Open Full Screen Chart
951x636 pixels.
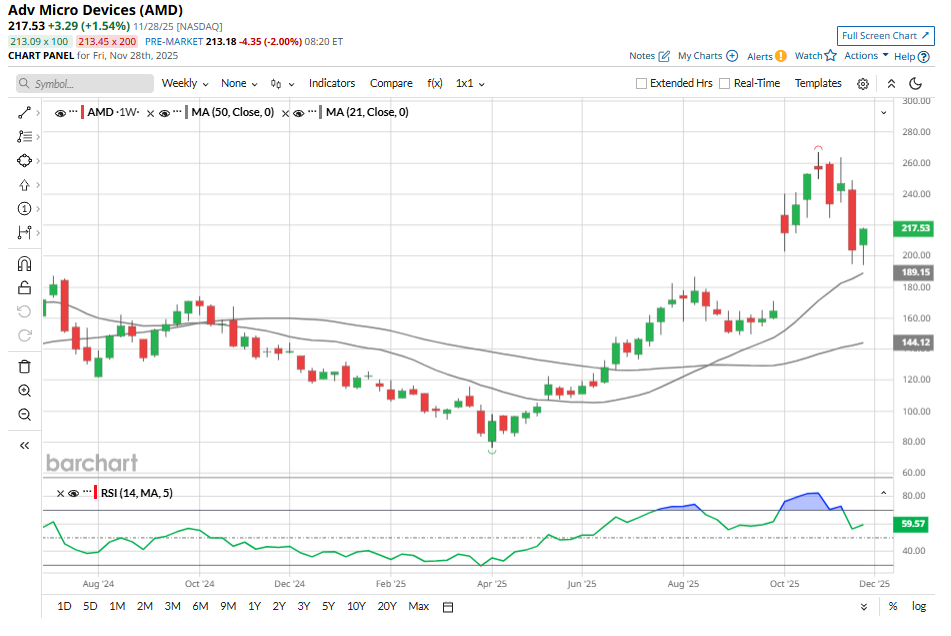(x=885, y=36)
